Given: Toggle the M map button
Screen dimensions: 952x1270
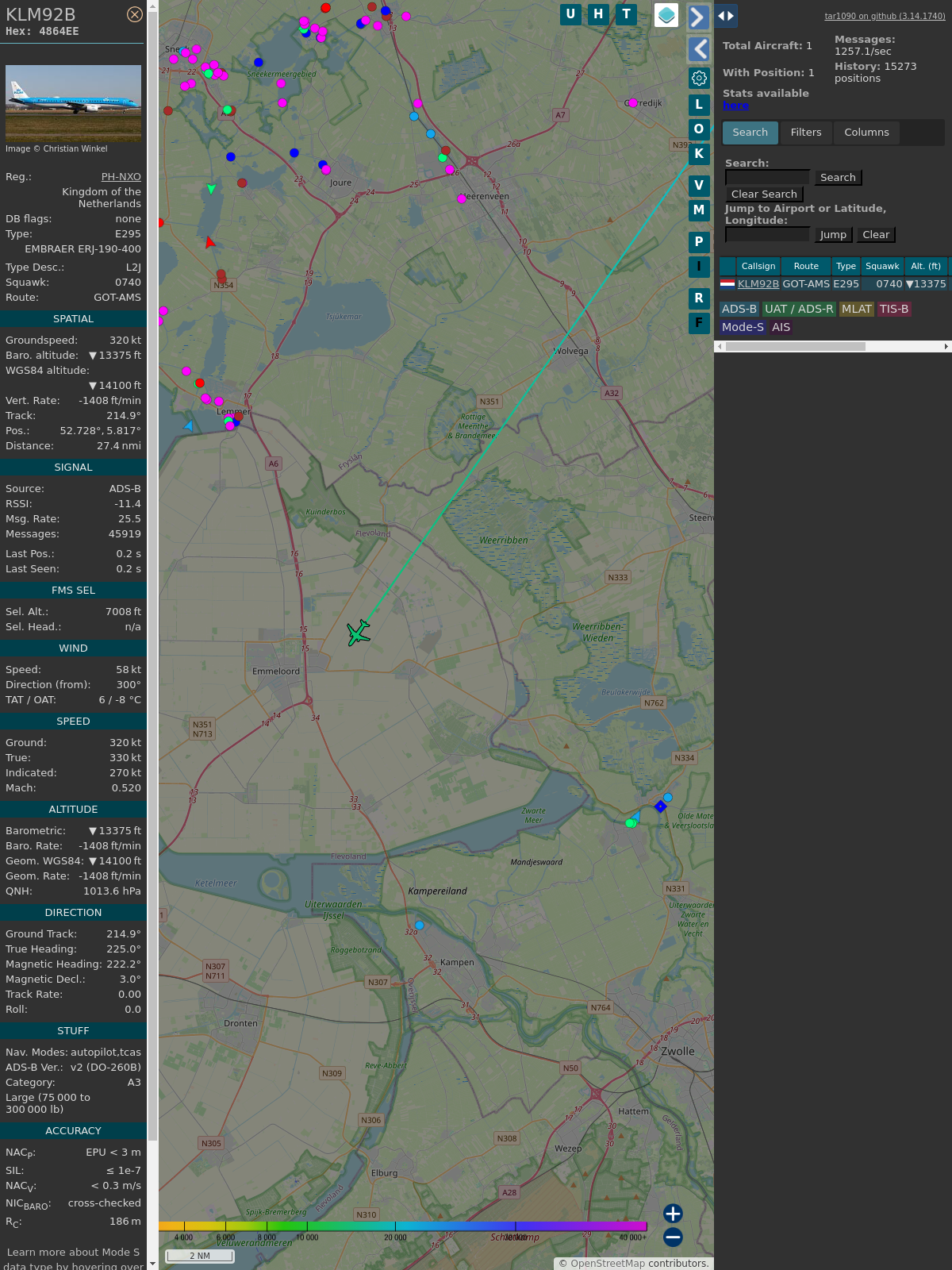Looking at the screenshot, I should coord(699,210).
